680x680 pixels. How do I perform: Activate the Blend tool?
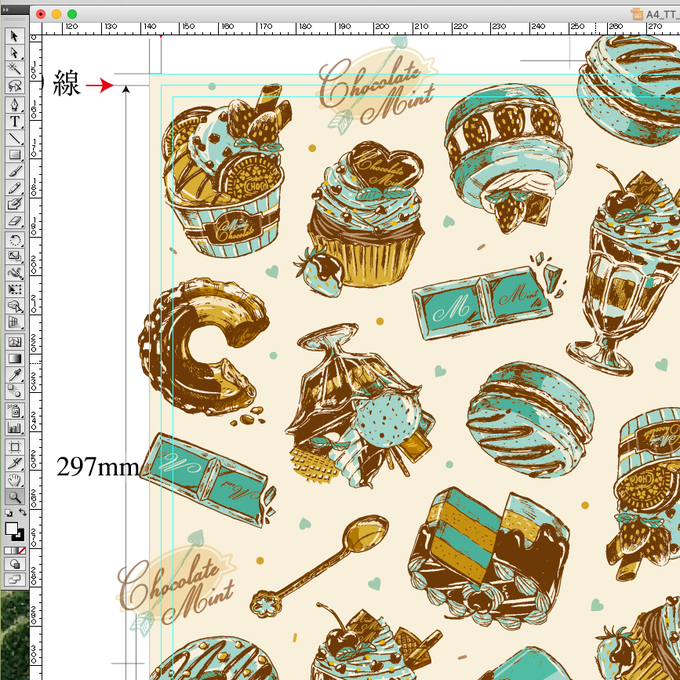click(14, 391)
